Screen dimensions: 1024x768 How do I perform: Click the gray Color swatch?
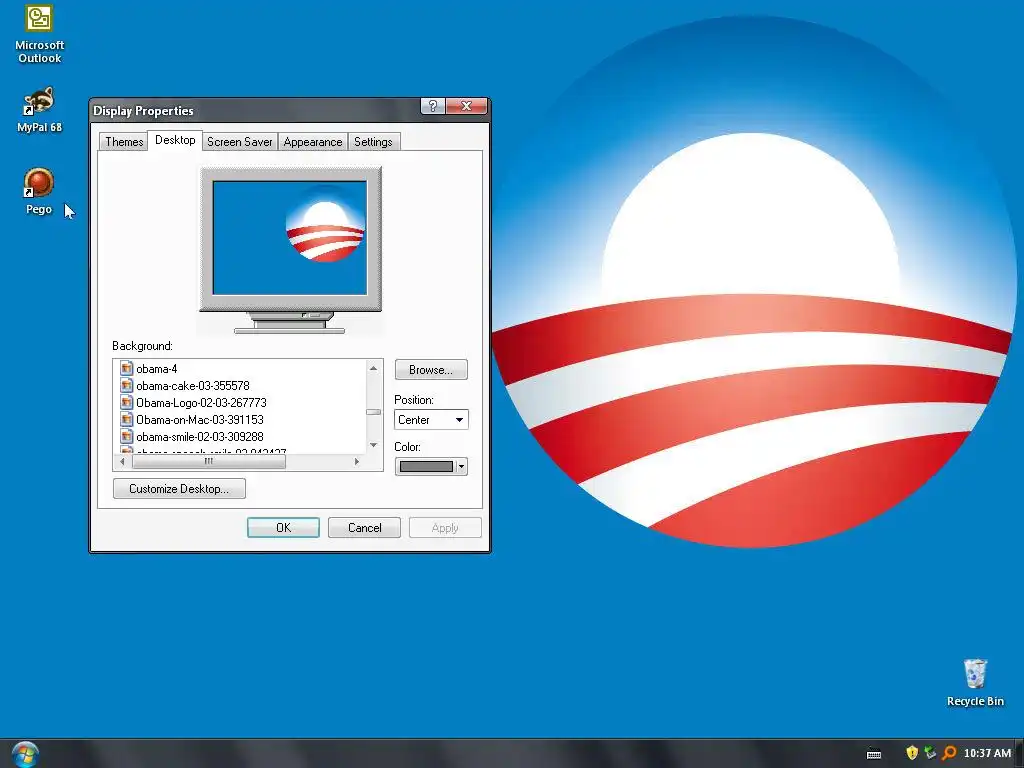click(x=426, y=466)
